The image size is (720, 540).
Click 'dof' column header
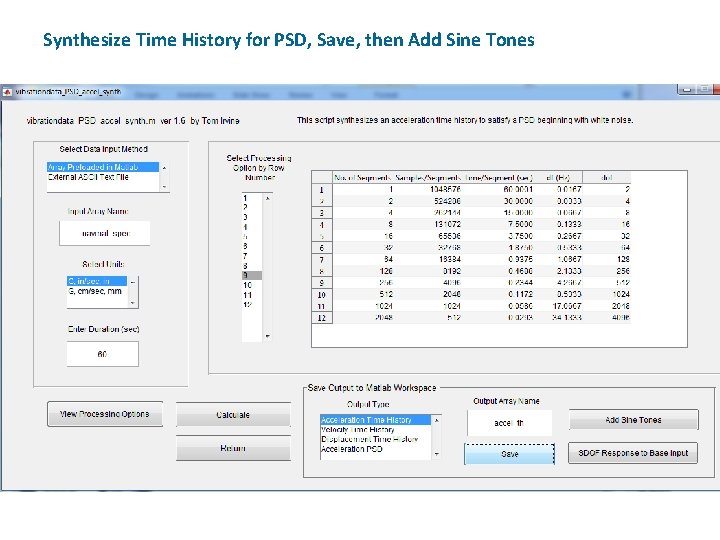point(607,178)
